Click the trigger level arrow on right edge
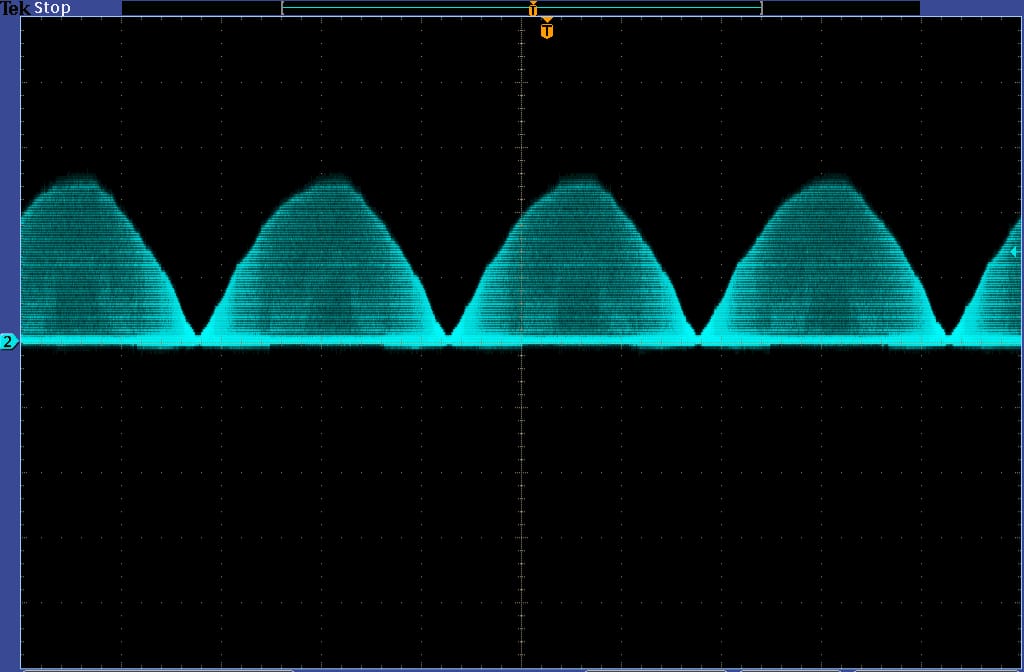This screenshot has height=672, width=1024. [x=1014, y=252]
